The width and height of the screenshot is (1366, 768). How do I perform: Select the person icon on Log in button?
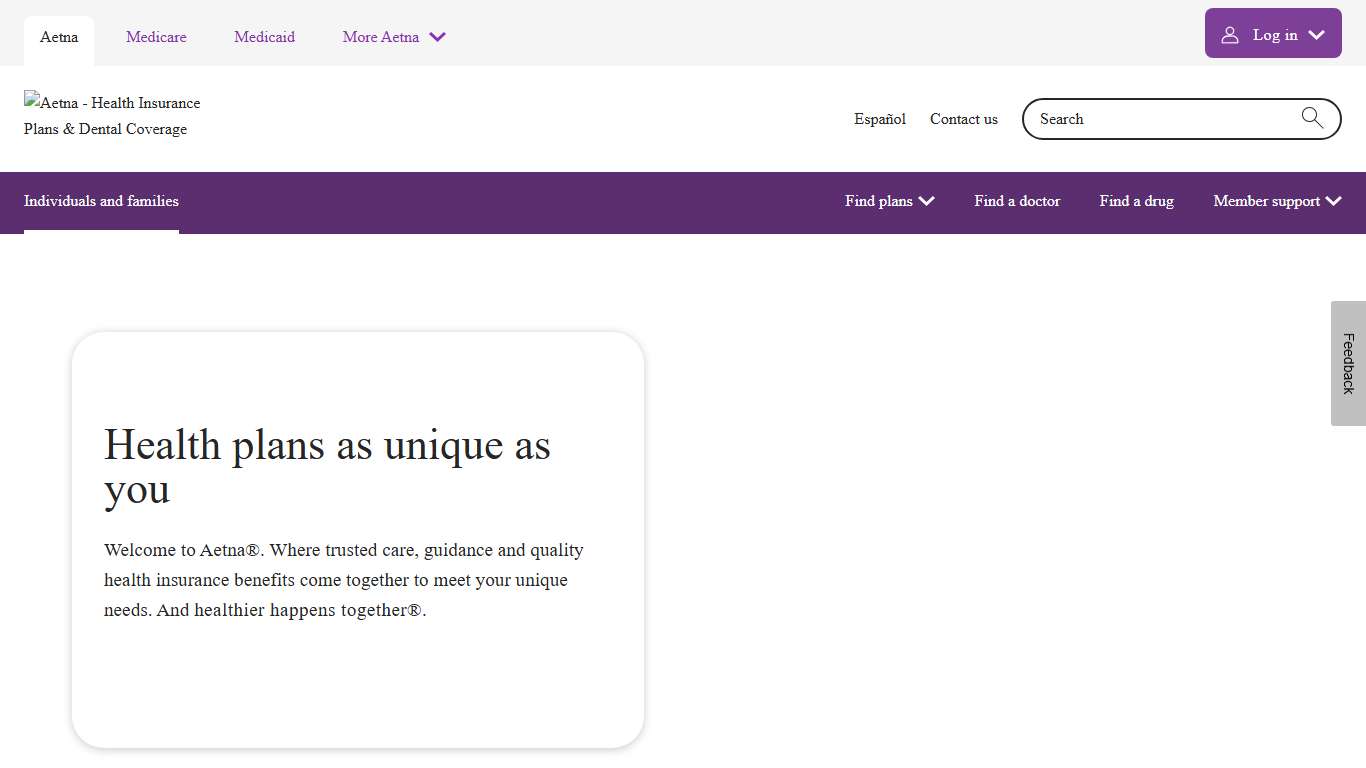[1230, 33]
